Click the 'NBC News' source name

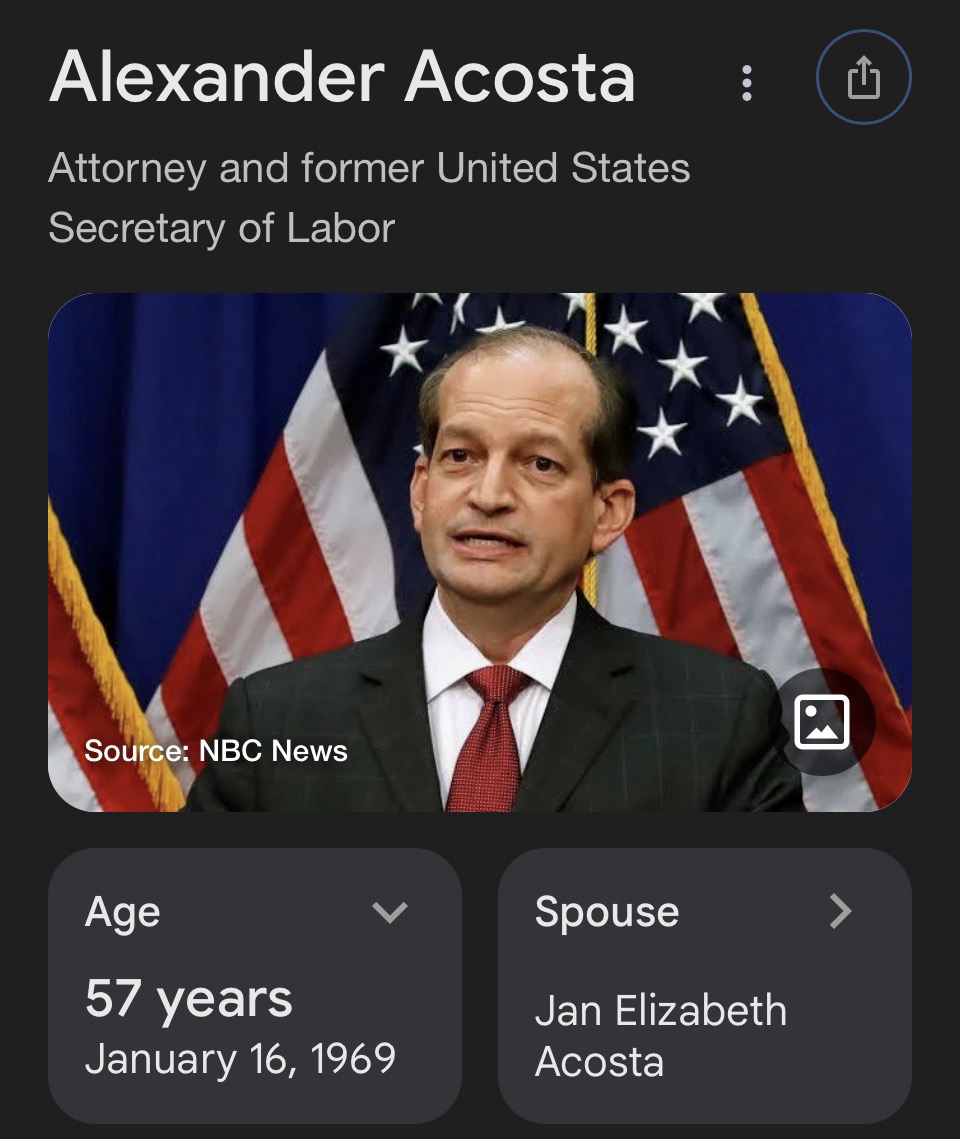point(273,751)
